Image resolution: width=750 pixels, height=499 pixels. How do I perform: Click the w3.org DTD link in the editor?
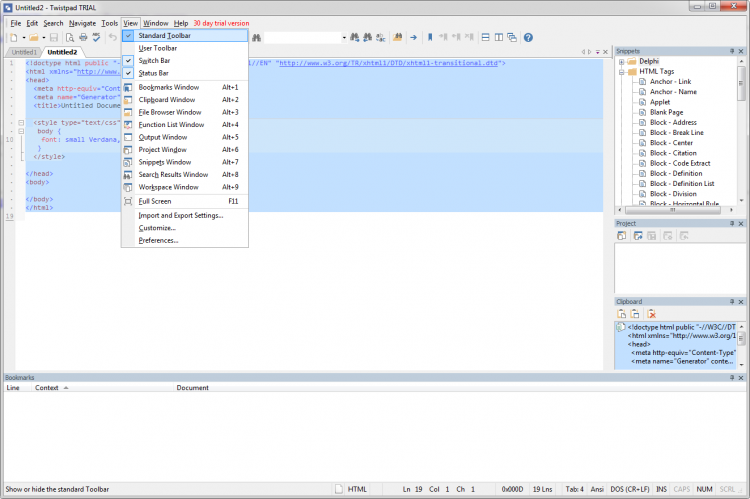point(388,63)
